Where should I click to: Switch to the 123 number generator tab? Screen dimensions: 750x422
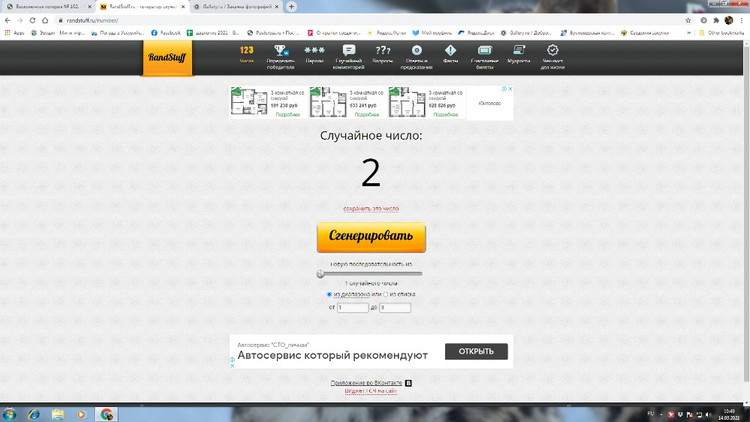click(x=246, y=54)
